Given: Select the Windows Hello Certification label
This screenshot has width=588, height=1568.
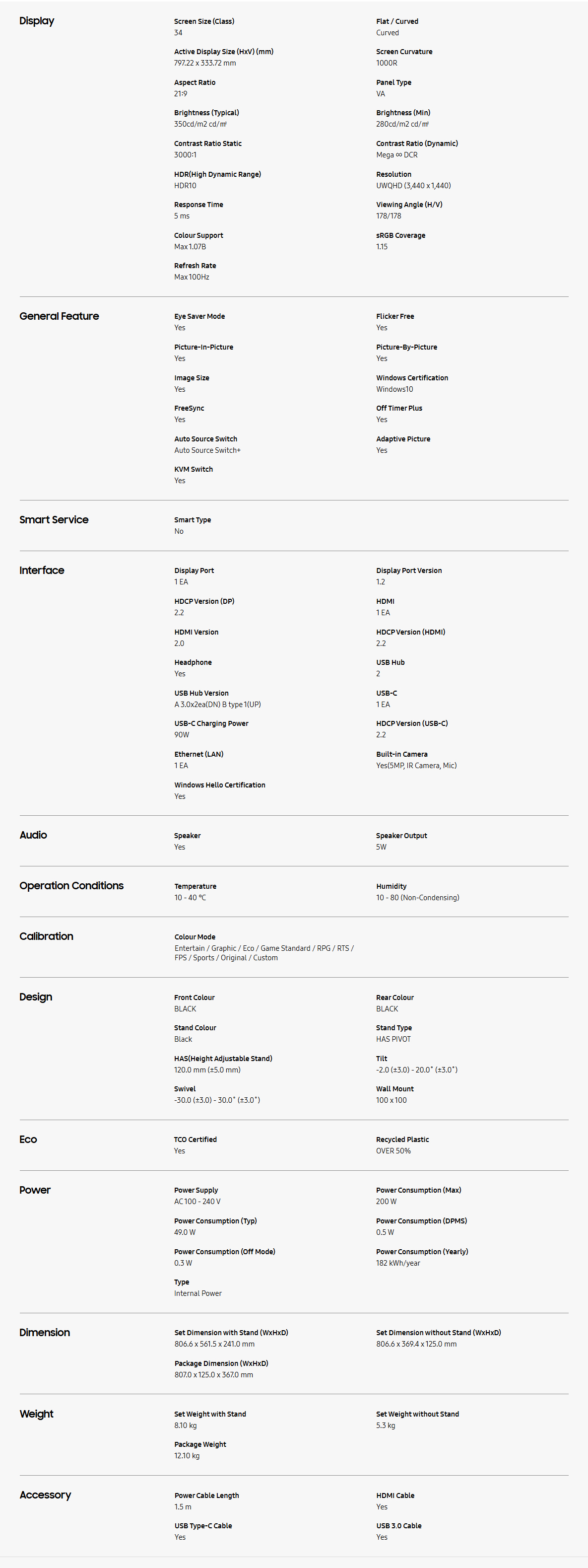Looking at the screenshot, I should click(219, 784).
